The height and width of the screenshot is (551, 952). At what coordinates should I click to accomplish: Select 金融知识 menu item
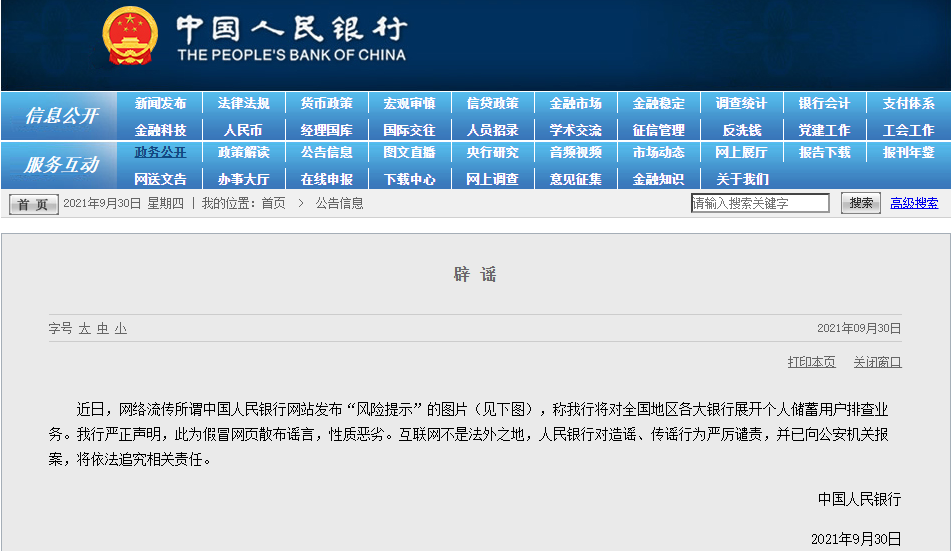click(x=659, y=179)
